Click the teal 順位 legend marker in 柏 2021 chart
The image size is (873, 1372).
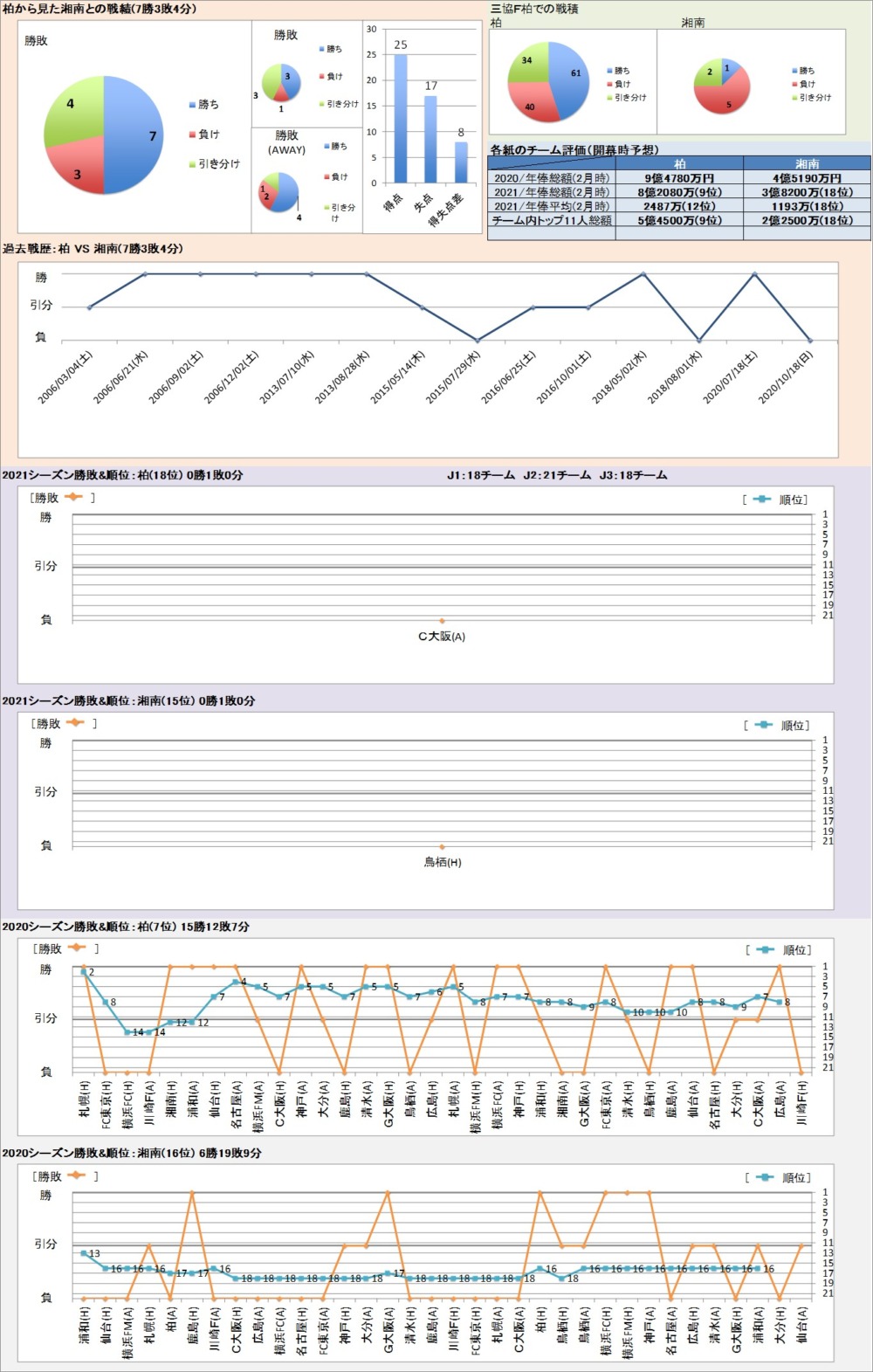click(761, 500)
